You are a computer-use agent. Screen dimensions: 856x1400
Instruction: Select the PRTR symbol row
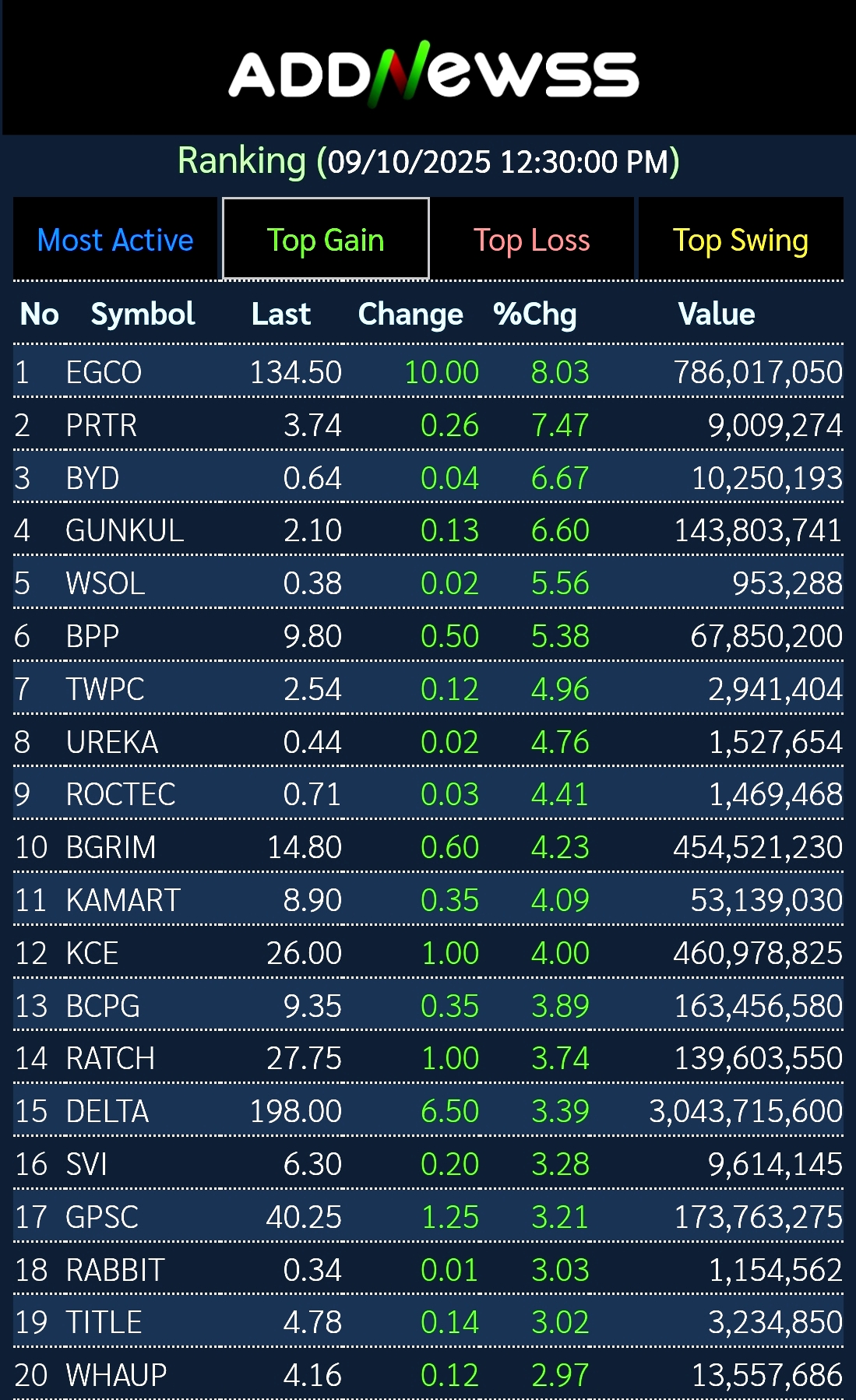point(101,425)
